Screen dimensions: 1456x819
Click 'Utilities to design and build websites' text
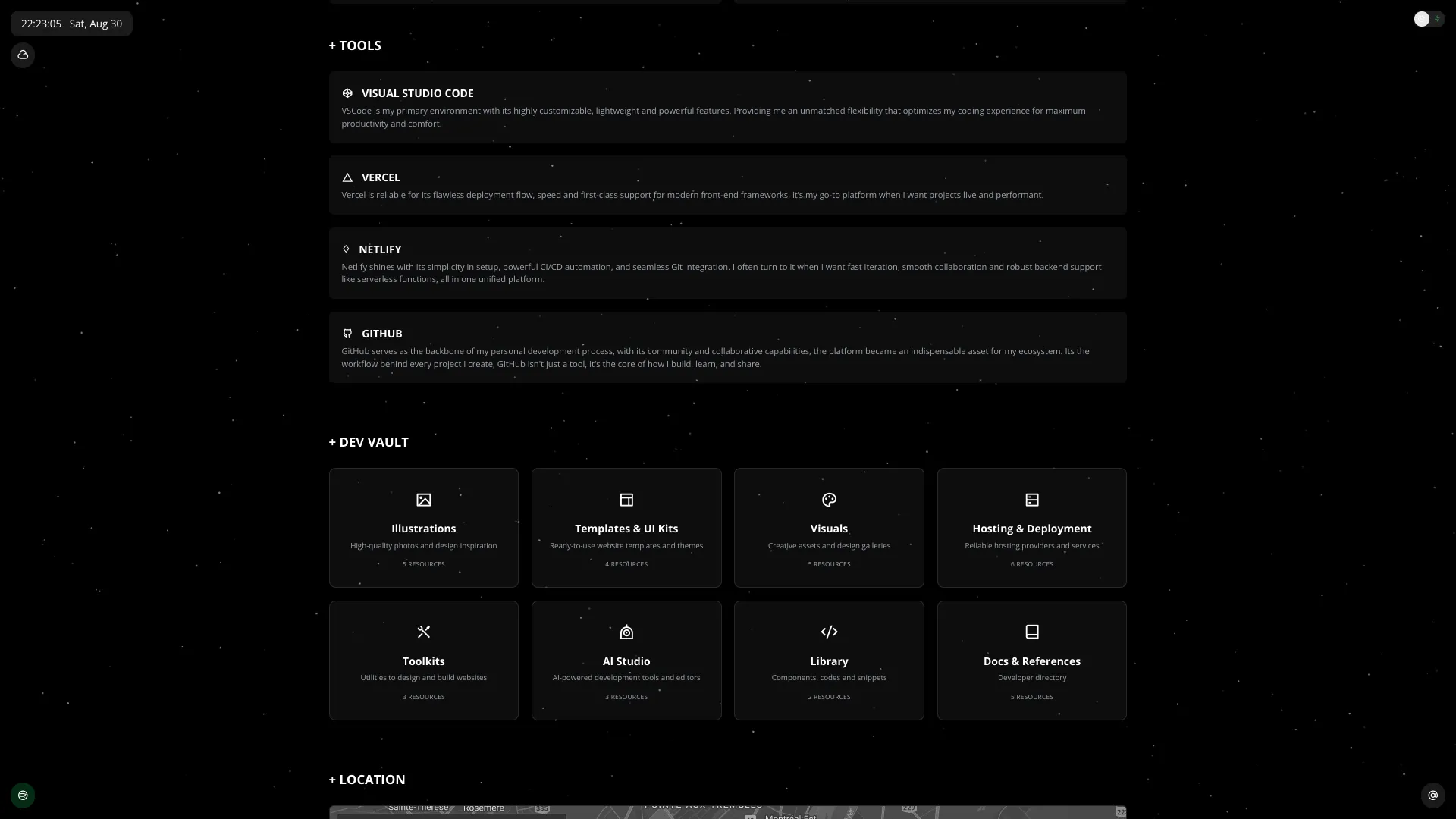coord(424,678)
